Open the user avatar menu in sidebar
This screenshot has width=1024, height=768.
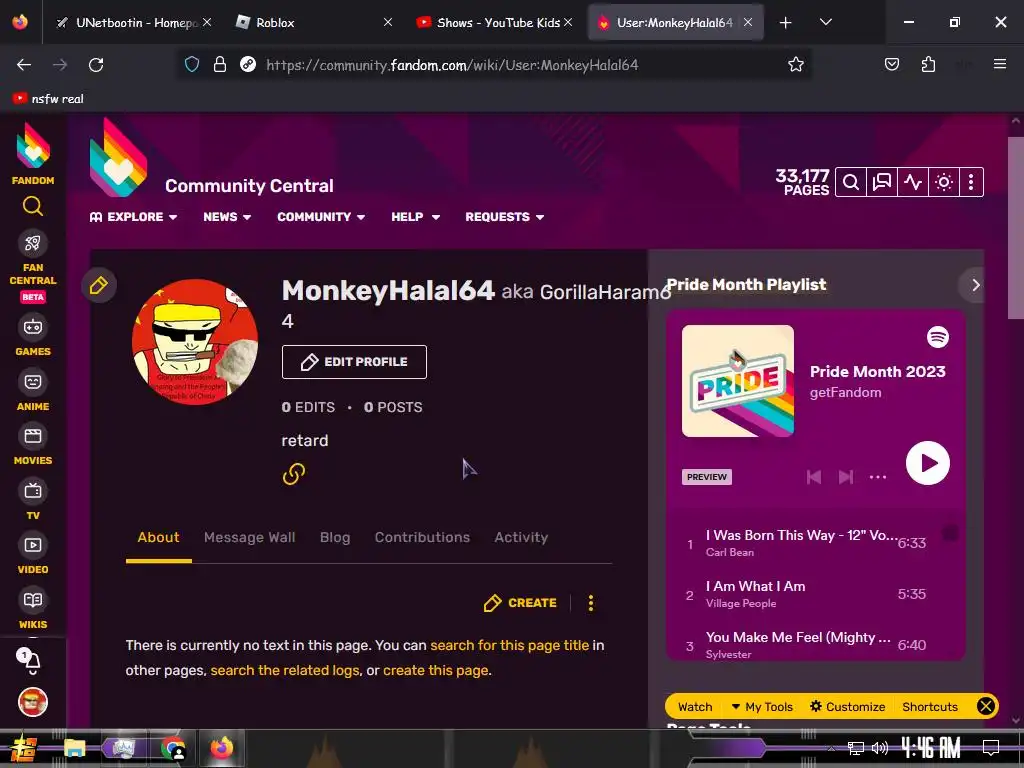(33, 702)
